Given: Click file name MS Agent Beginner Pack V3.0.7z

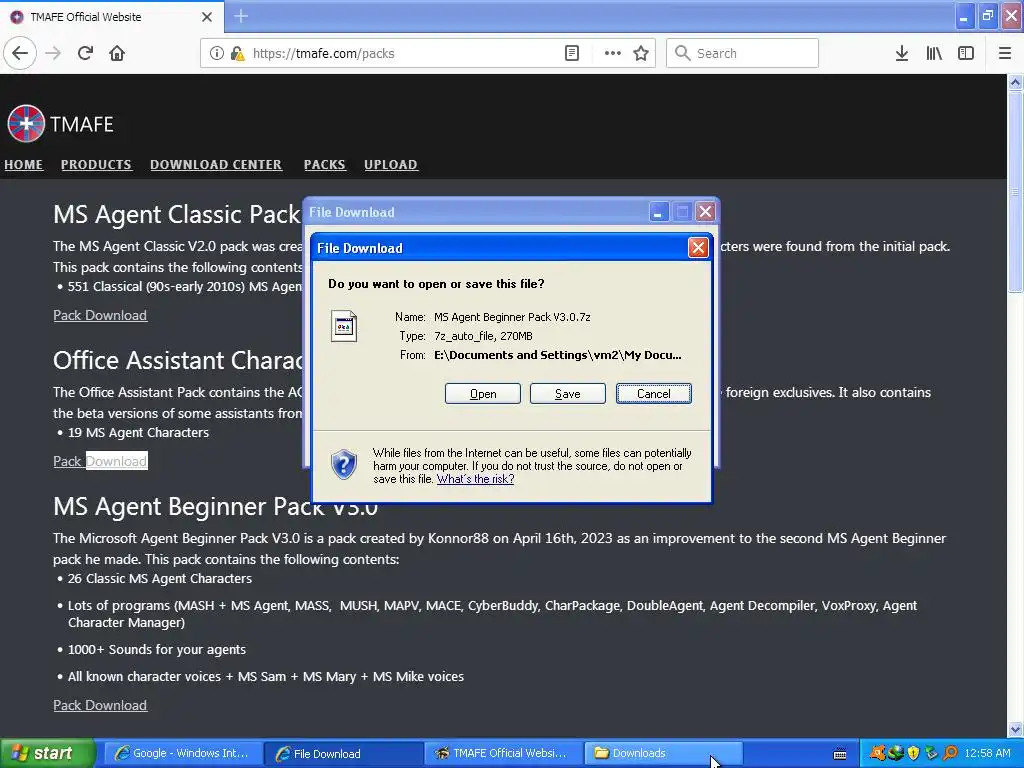Looking at the screenshot, I should (x=512, y=317).
